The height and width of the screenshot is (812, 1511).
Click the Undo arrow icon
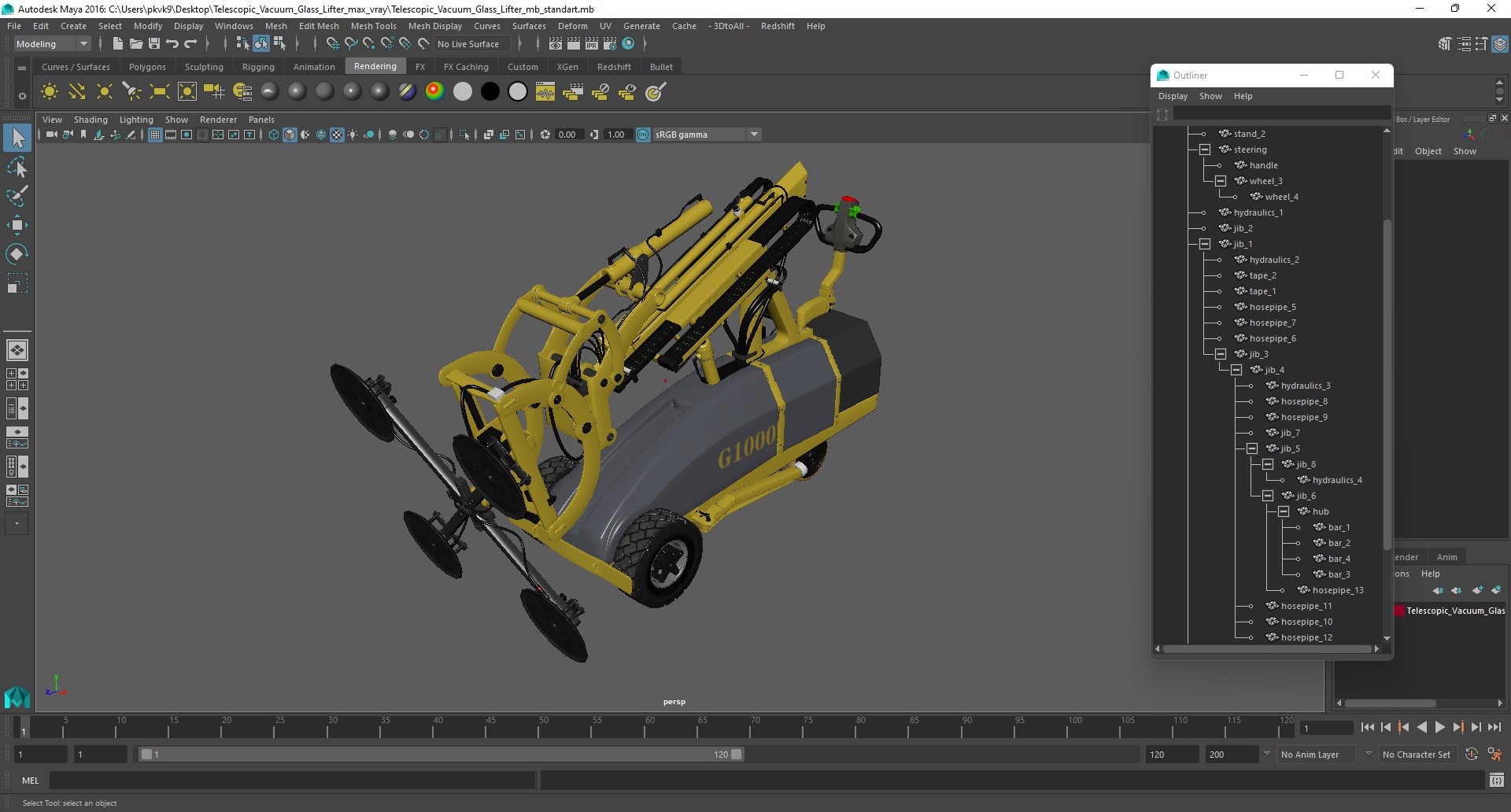pyautogui.click(x=172, y=44)
